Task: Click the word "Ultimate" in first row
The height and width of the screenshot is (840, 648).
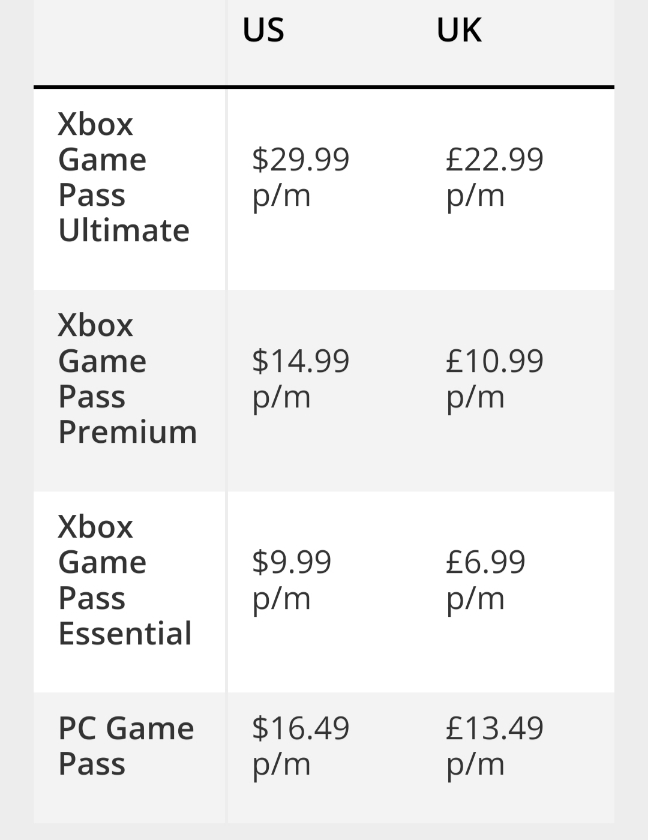Action: pyautogui.click(x=123, y=231)
